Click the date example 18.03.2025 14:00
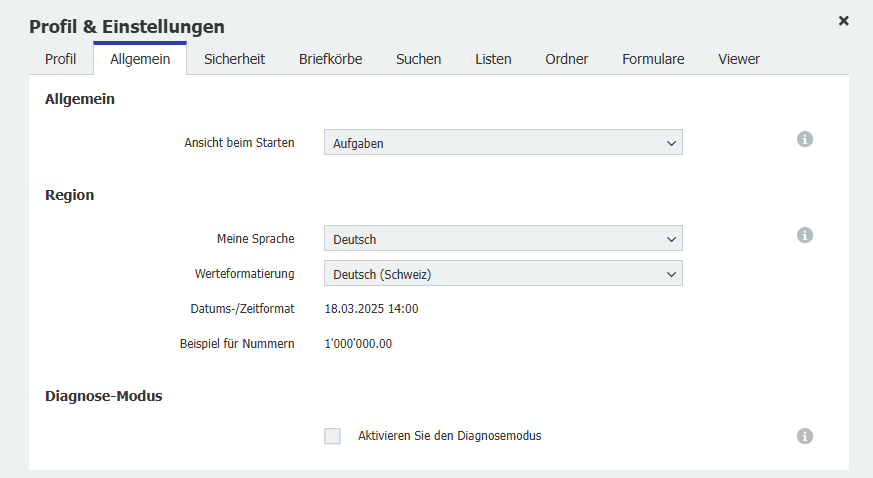This screenshot has height=478, width=873. [371, 309]
